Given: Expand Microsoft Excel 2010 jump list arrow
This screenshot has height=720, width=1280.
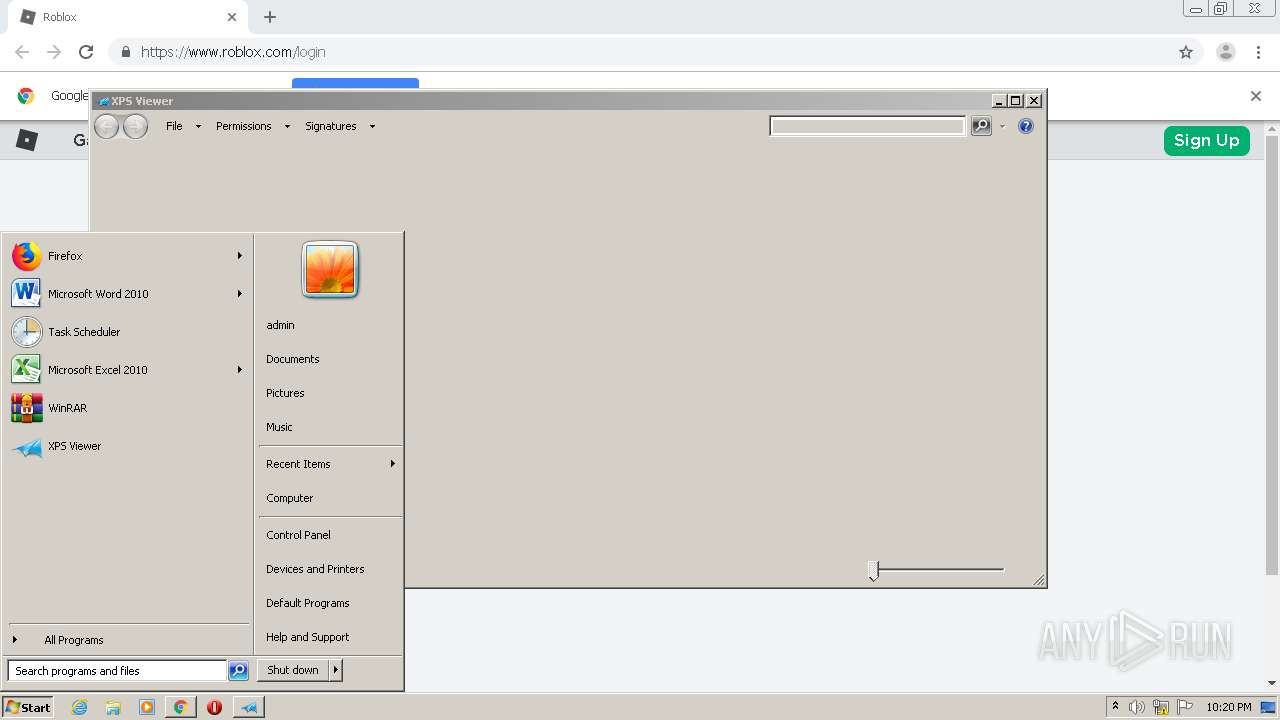Looking at the screenshot, I should (240, 370).
